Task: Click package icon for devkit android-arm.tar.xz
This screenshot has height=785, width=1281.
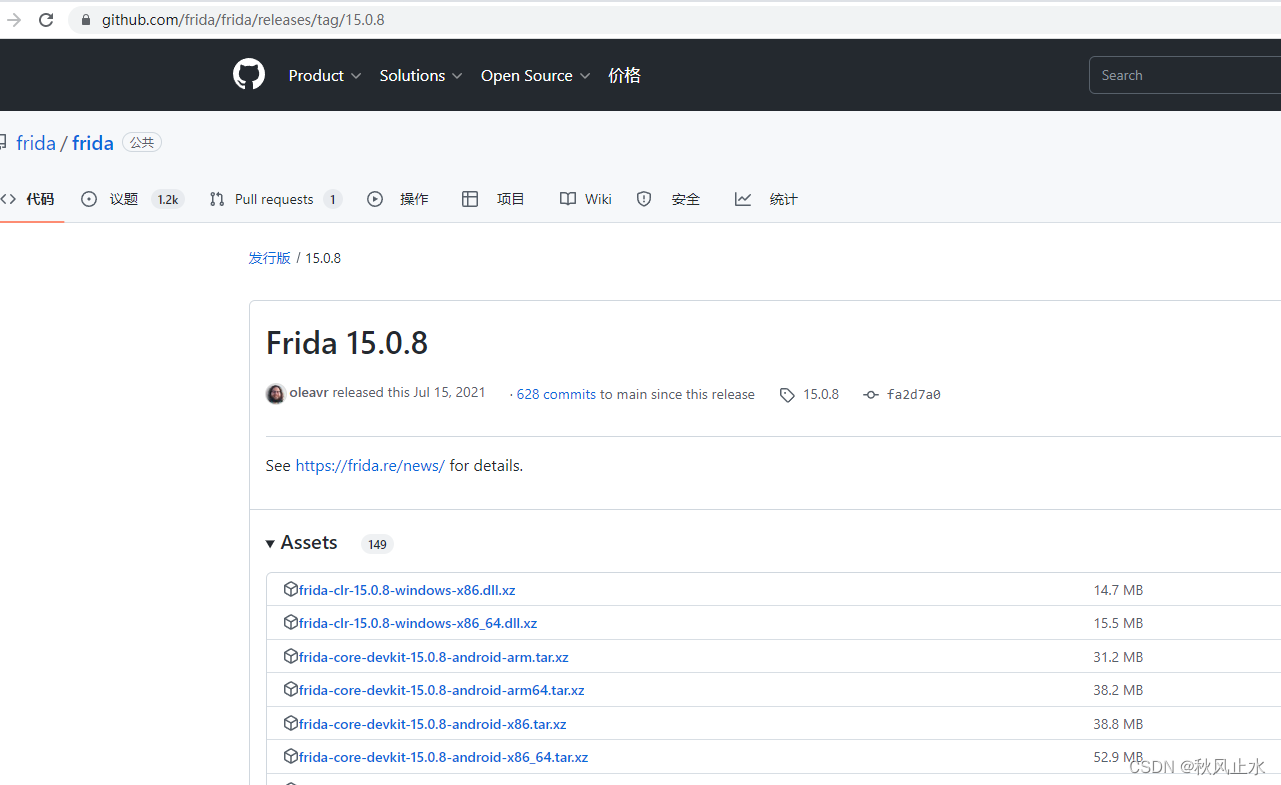Action: point(291,656)
